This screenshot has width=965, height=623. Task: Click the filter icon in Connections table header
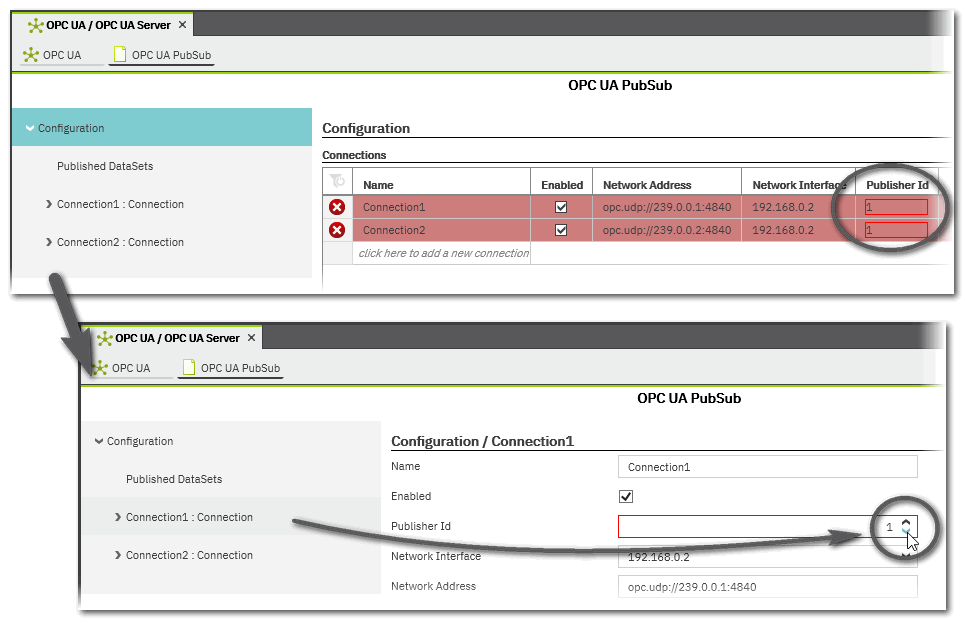coord(338,182)
